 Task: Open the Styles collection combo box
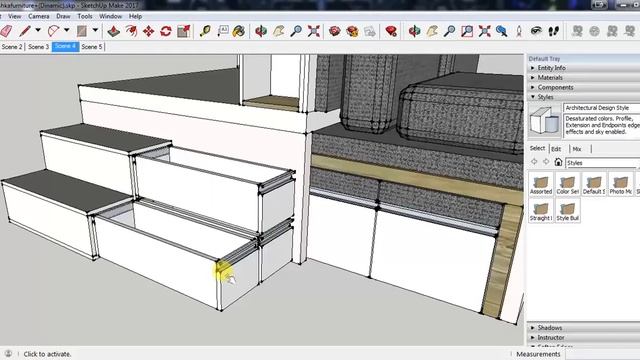pos(602,163)
